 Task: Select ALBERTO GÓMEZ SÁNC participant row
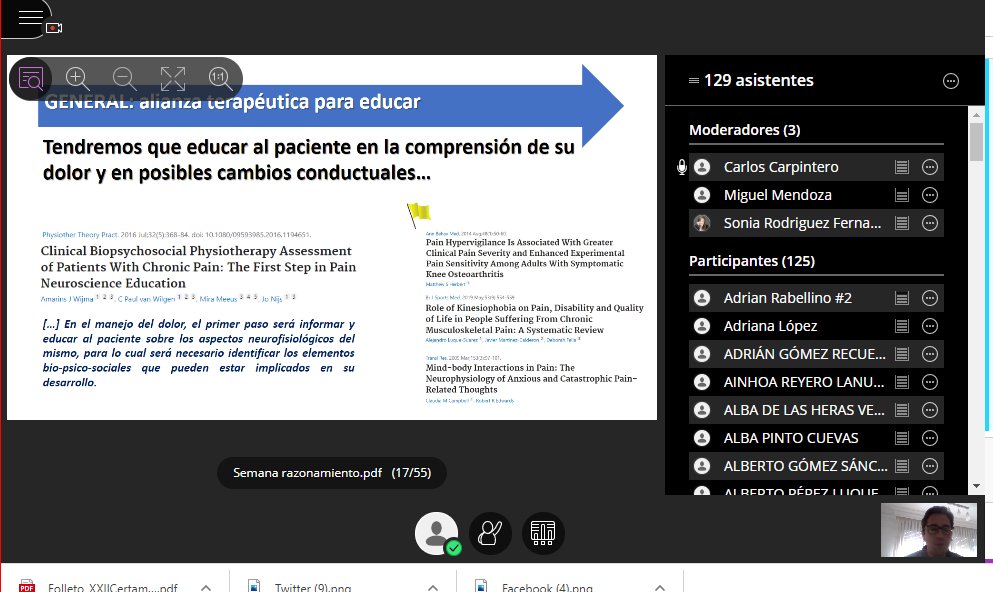[x=816, y=466]
